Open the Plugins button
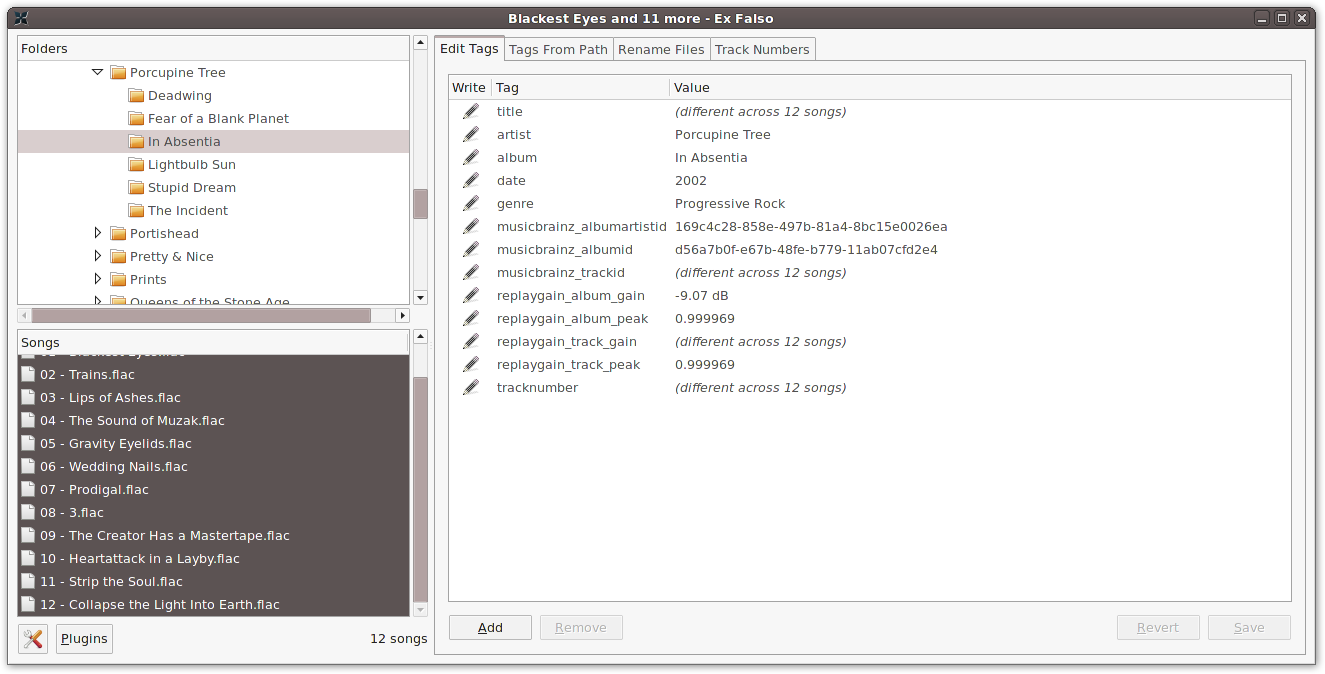1325x674 pixels. 84,639
